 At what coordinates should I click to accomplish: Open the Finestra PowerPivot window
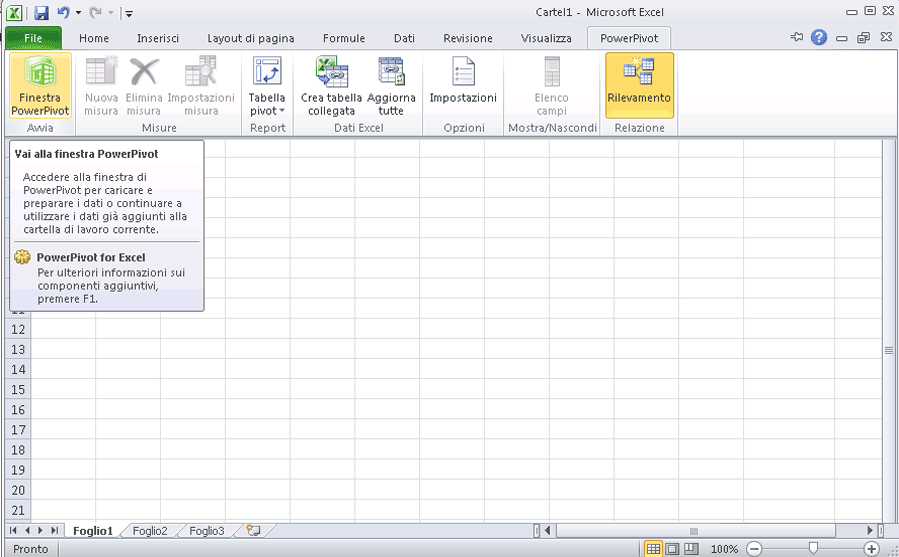tap(40, 85)
